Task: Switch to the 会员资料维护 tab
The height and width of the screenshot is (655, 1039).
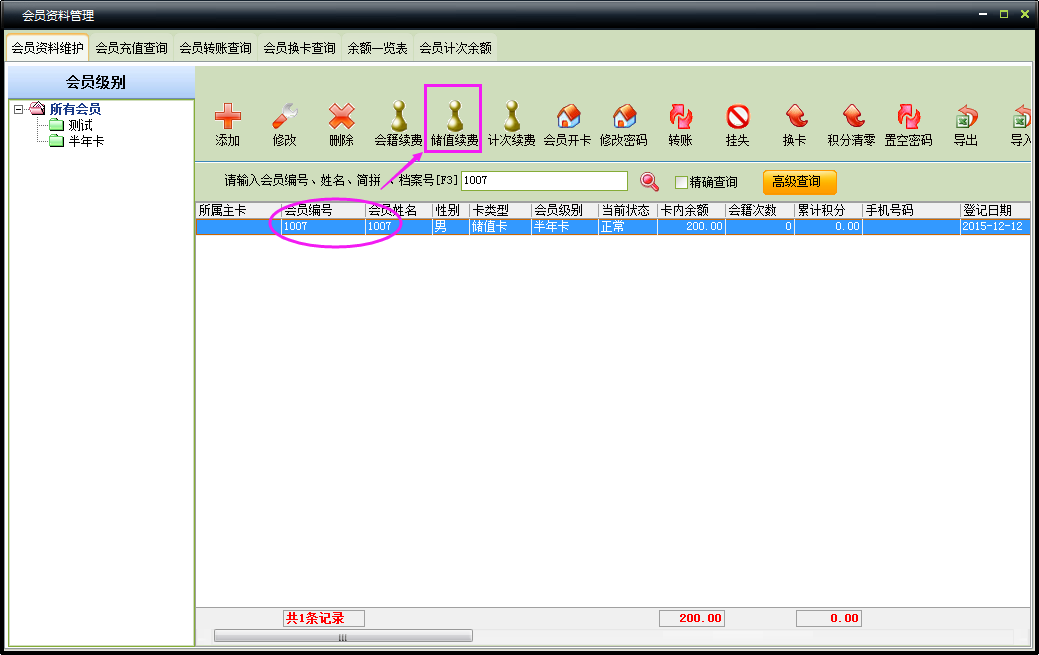Action: [x=48, y=48]
